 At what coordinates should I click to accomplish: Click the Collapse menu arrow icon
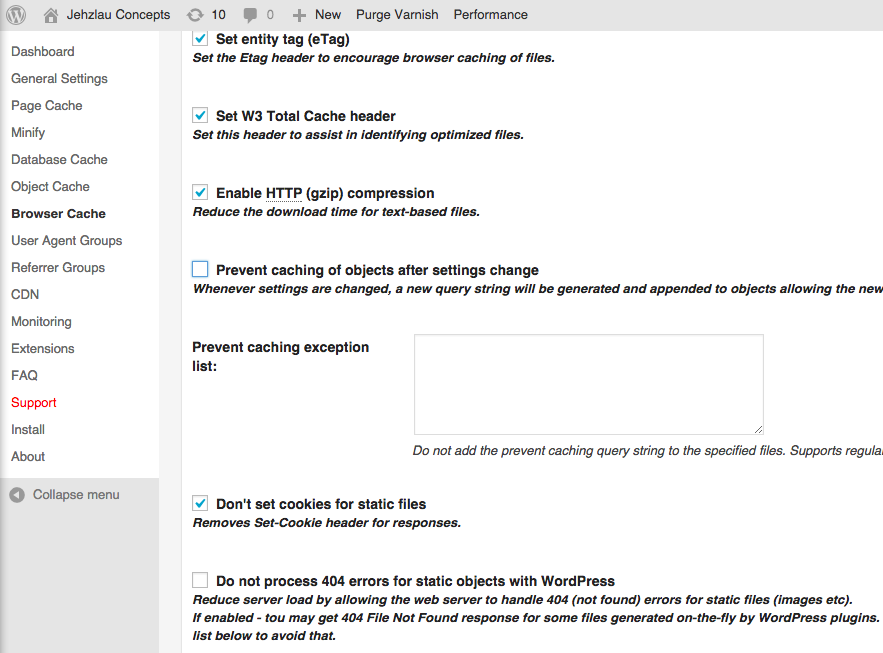click(x=17, y=495)
